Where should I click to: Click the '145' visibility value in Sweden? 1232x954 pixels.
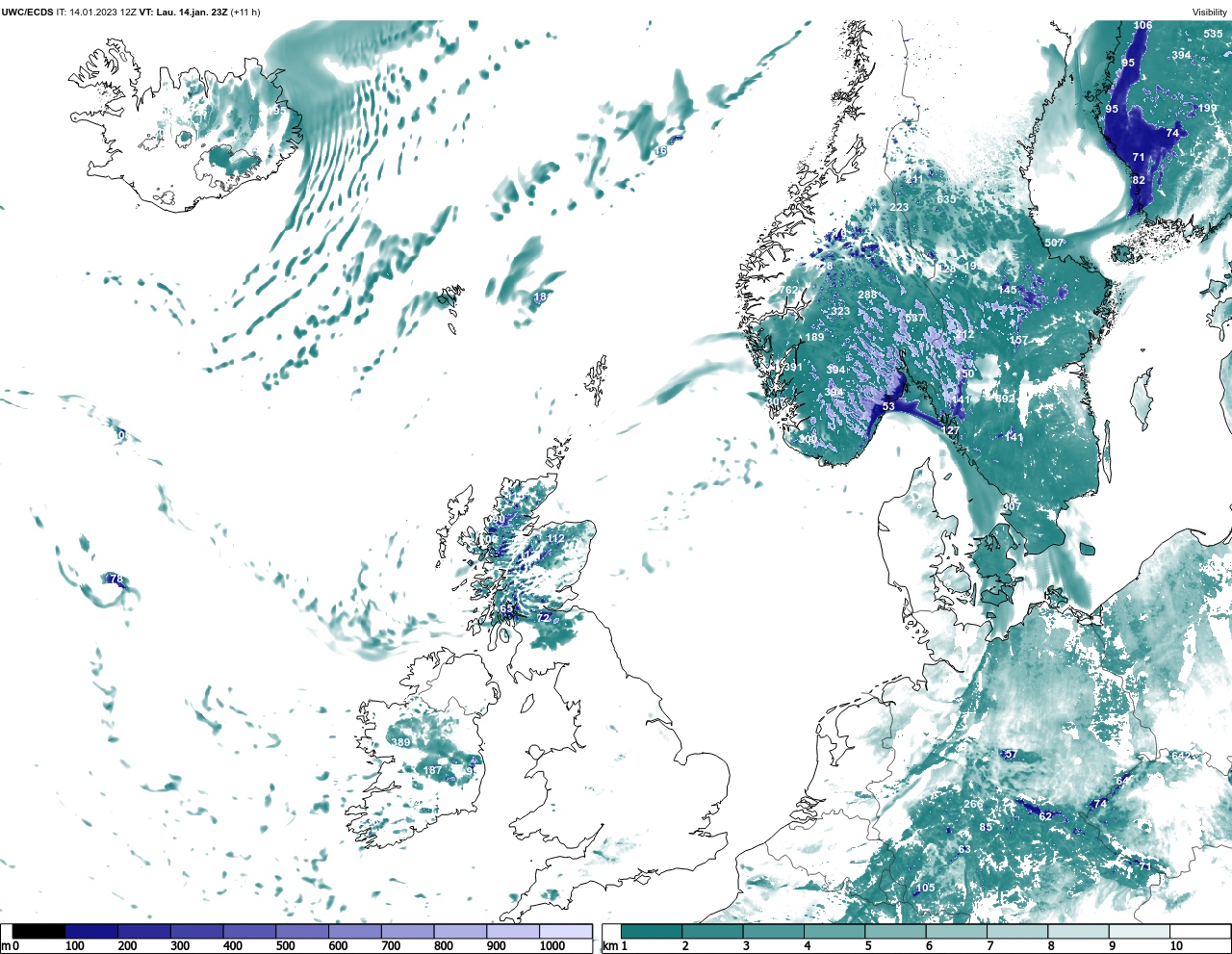pyautogui.click(x=1008, y=290)
